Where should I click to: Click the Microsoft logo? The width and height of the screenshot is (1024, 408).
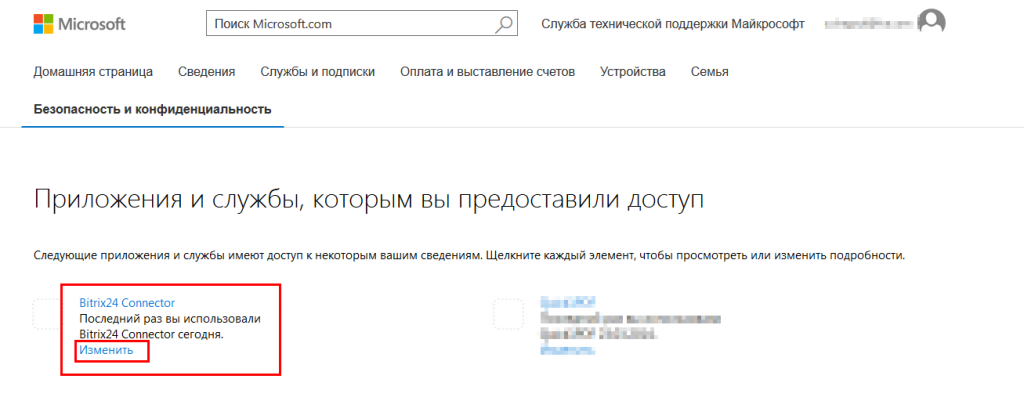click(x=79, y=24)
